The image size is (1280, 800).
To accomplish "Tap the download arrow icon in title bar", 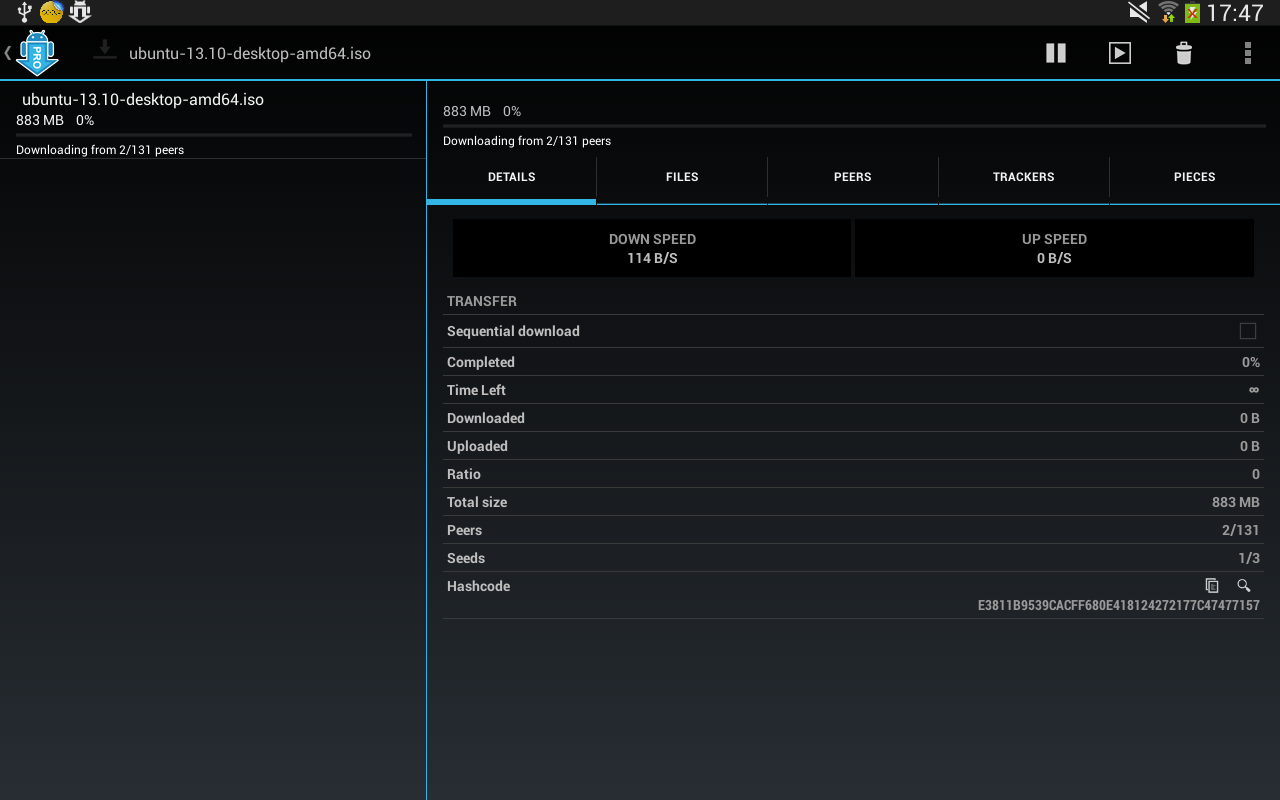I will tap(105, 50).
